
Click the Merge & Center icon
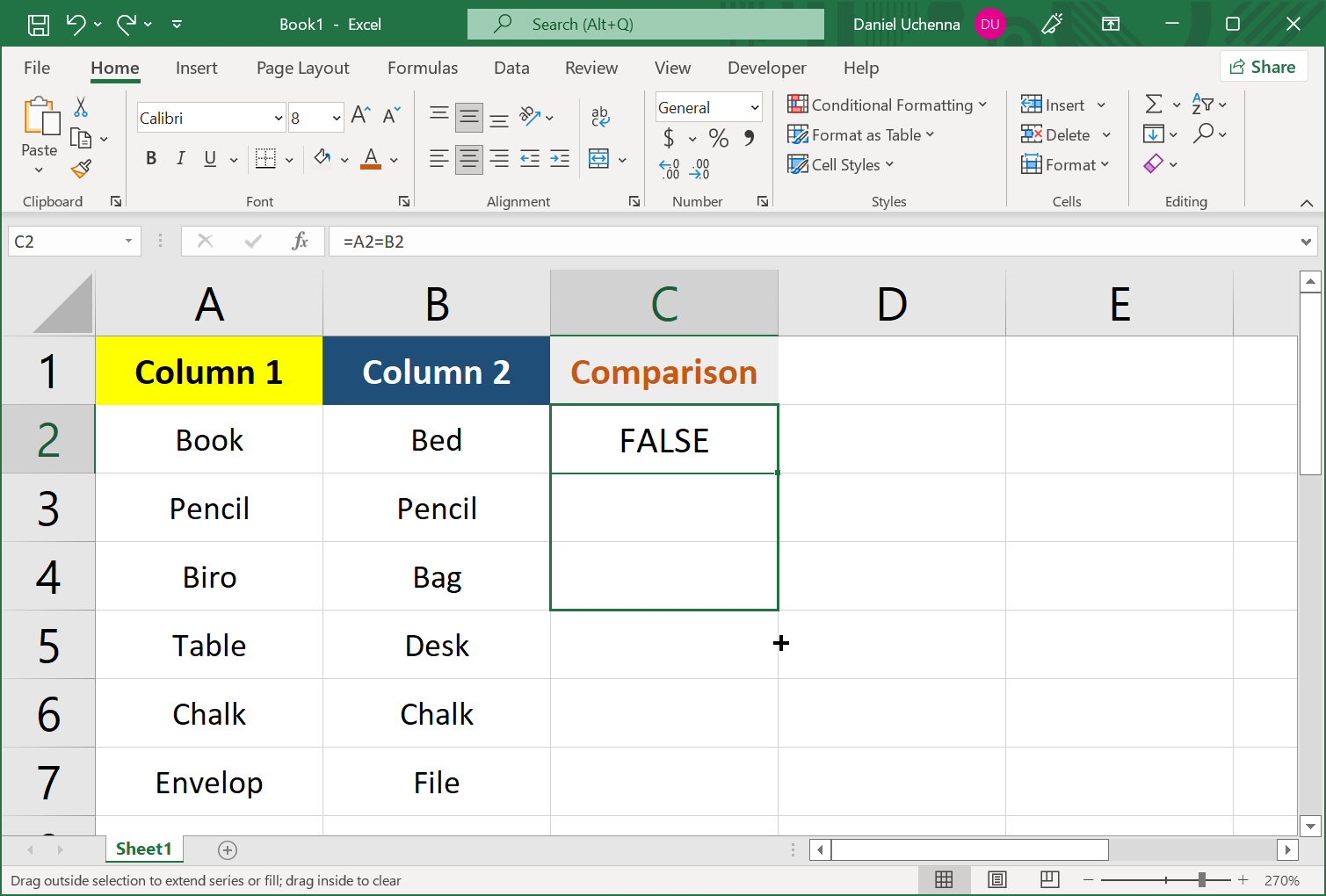598,159
